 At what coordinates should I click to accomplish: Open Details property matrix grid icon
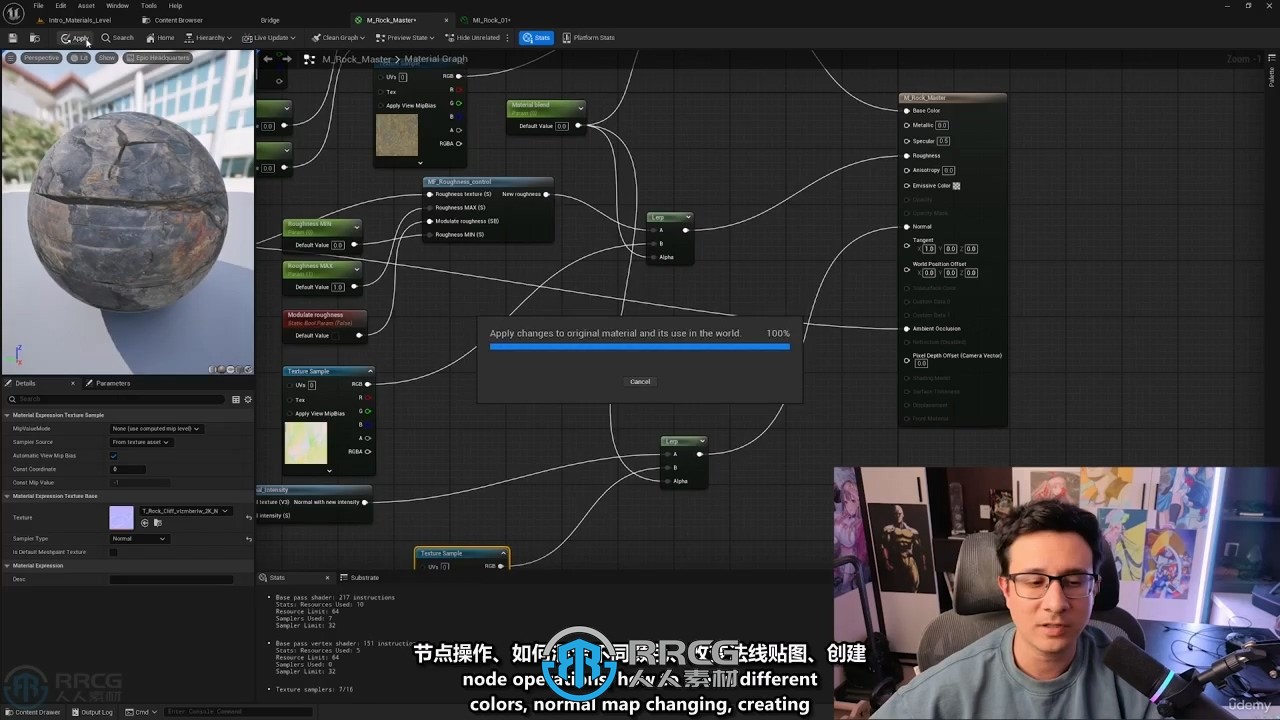click(236, 399)
